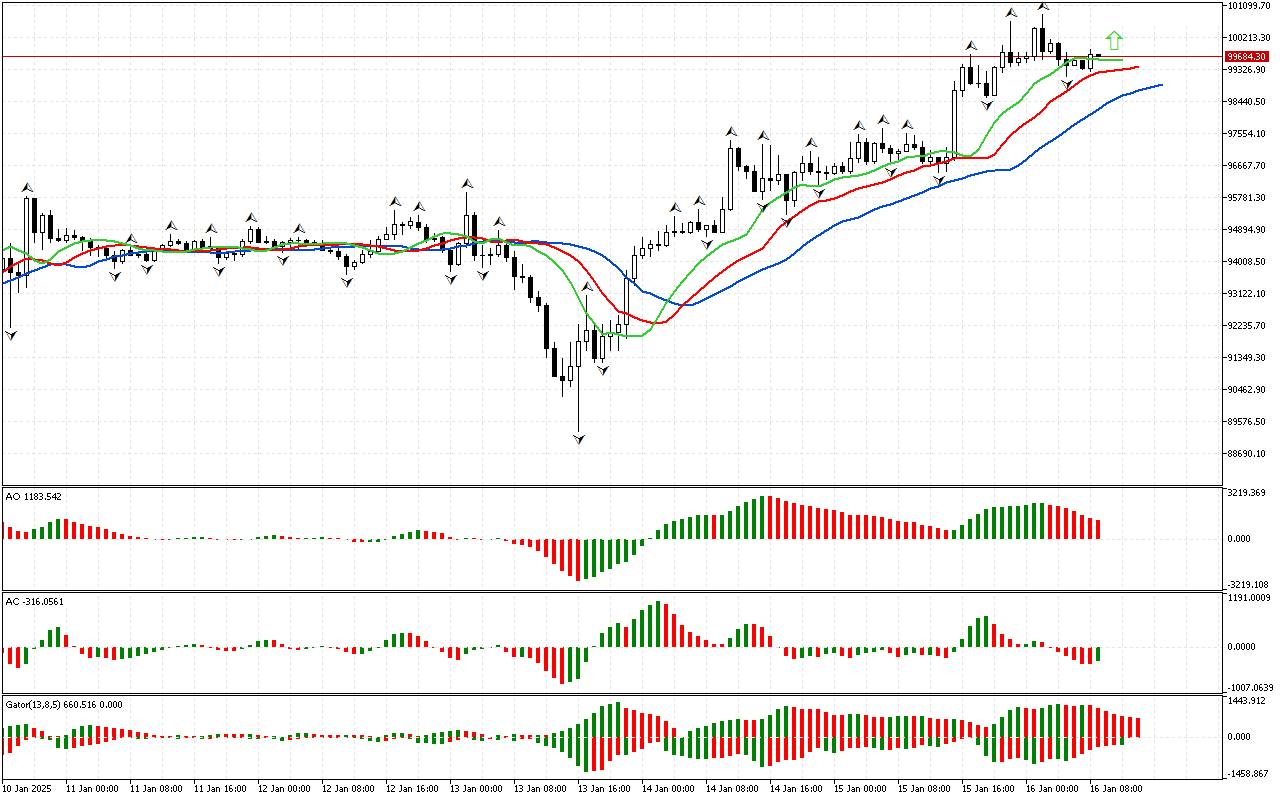This screenshot has width=1280, height=800.
Task: Click AC scale value -1007.0639
Action: pos(1250,688)
